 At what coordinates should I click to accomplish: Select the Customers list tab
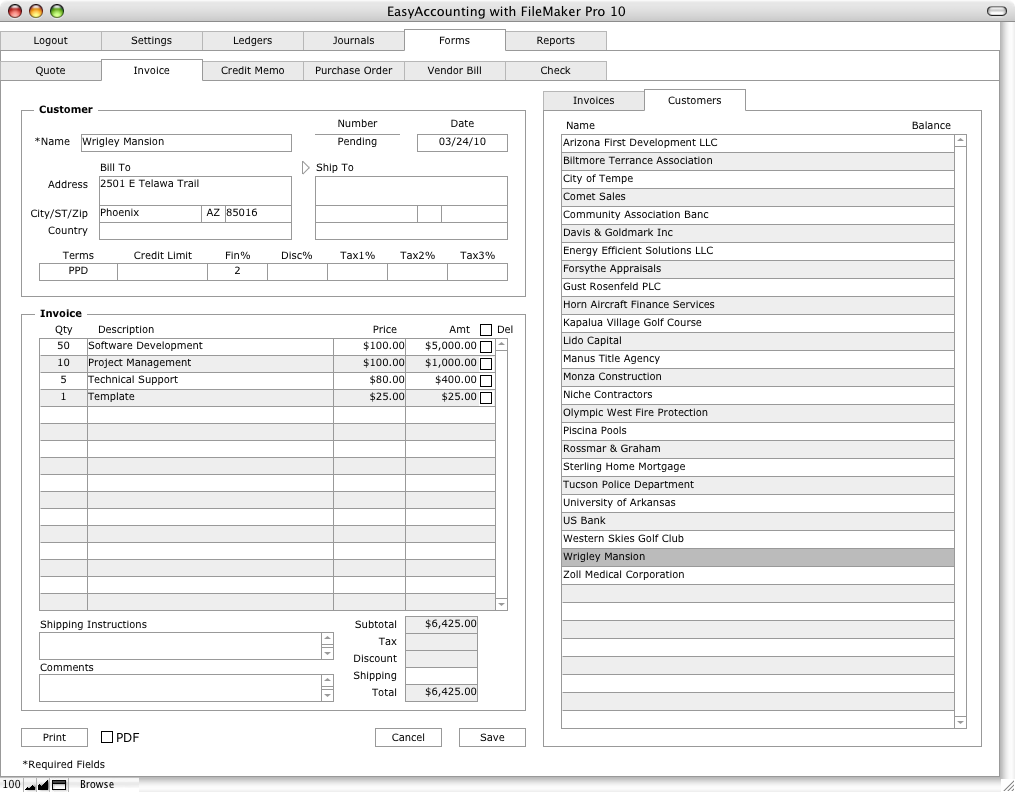tap(695, 100)
